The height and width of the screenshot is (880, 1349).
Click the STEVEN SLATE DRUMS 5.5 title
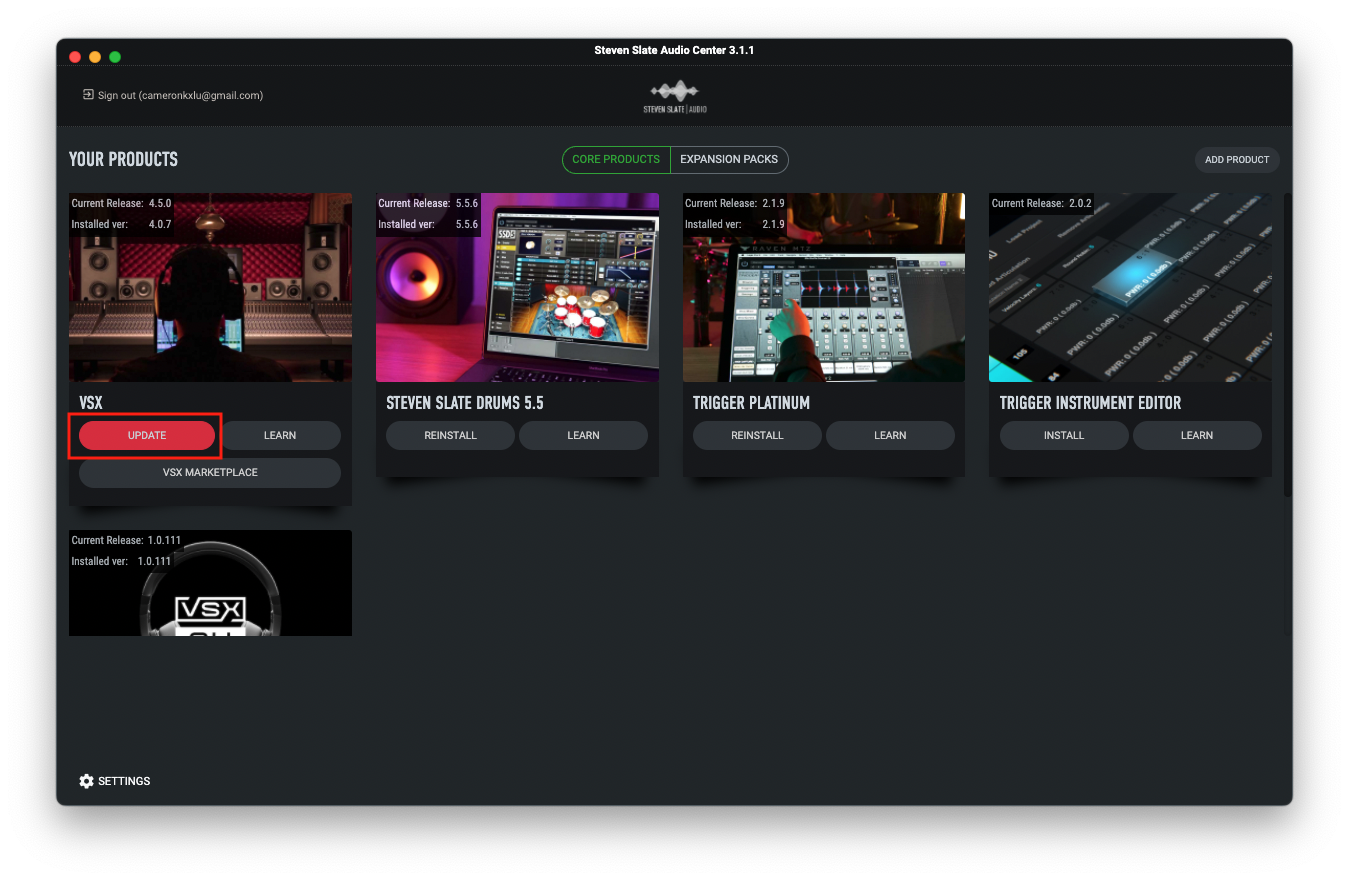pos(465,403)
